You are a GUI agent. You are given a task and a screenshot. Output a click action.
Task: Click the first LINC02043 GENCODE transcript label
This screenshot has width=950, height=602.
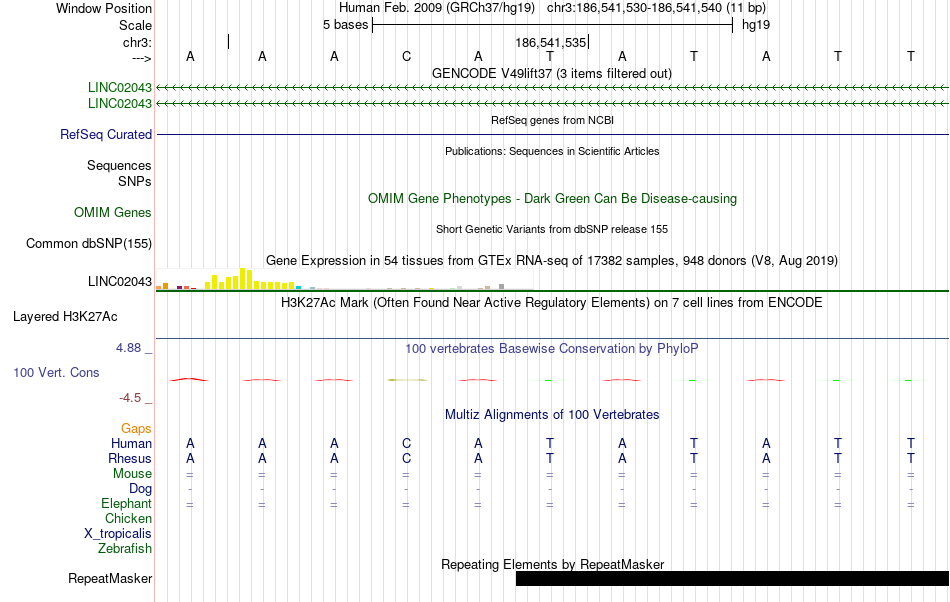pos(120,87)
